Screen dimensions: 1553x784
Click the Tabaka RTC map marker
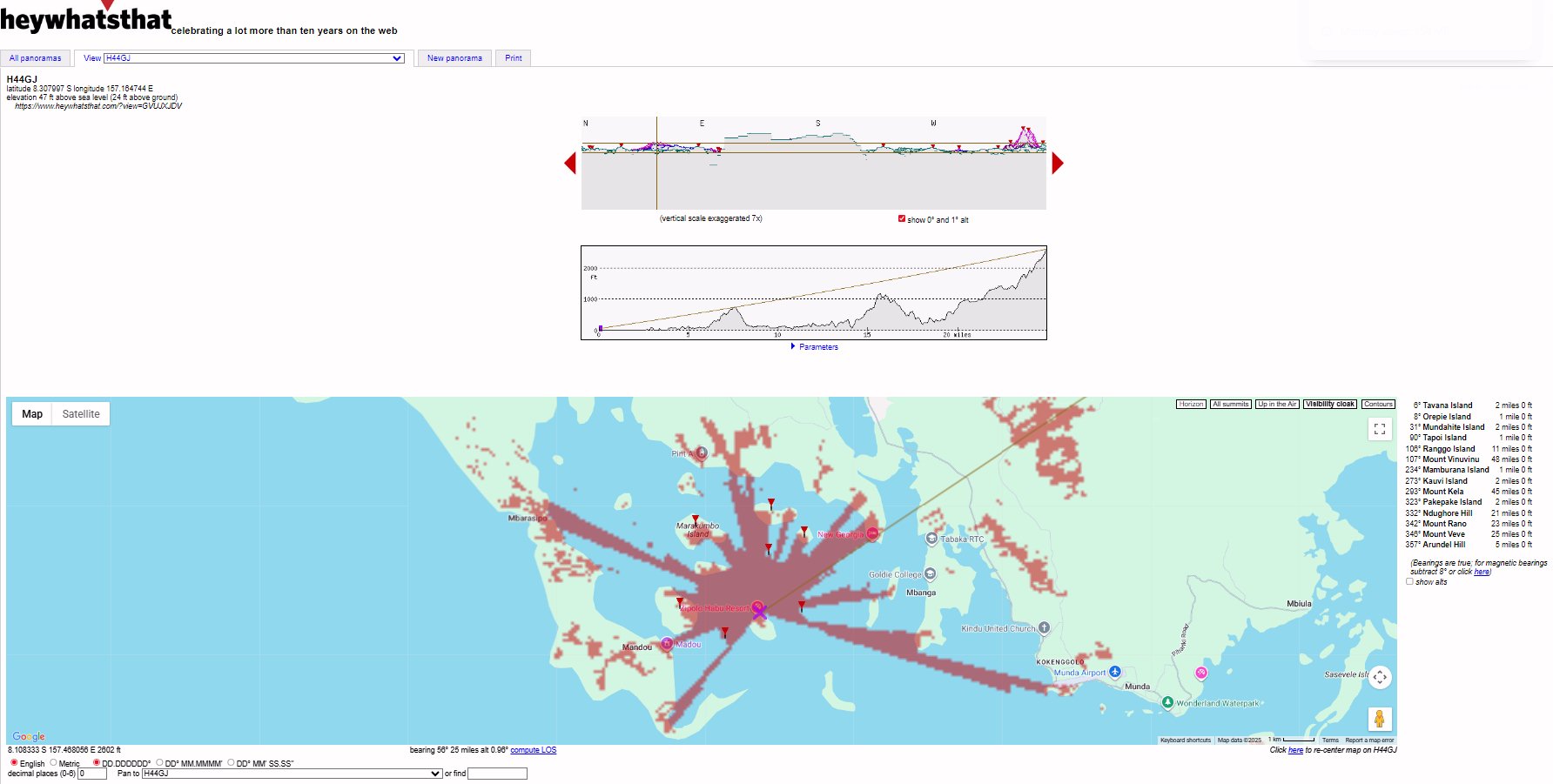point(931,539)
